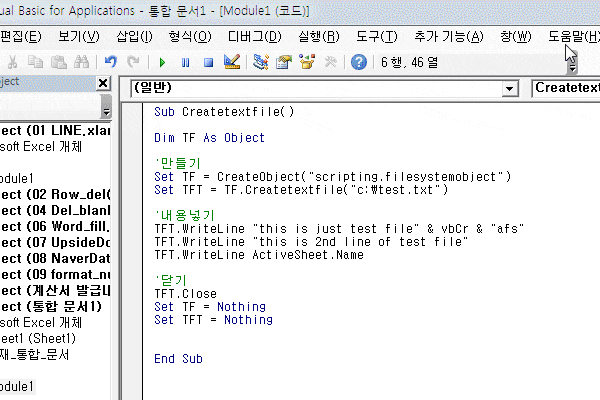Click the code window margin indicator bar
Image resolution: width=600 pixels, height=400 pixels.
pyautogui.click(x=132, y=251)
